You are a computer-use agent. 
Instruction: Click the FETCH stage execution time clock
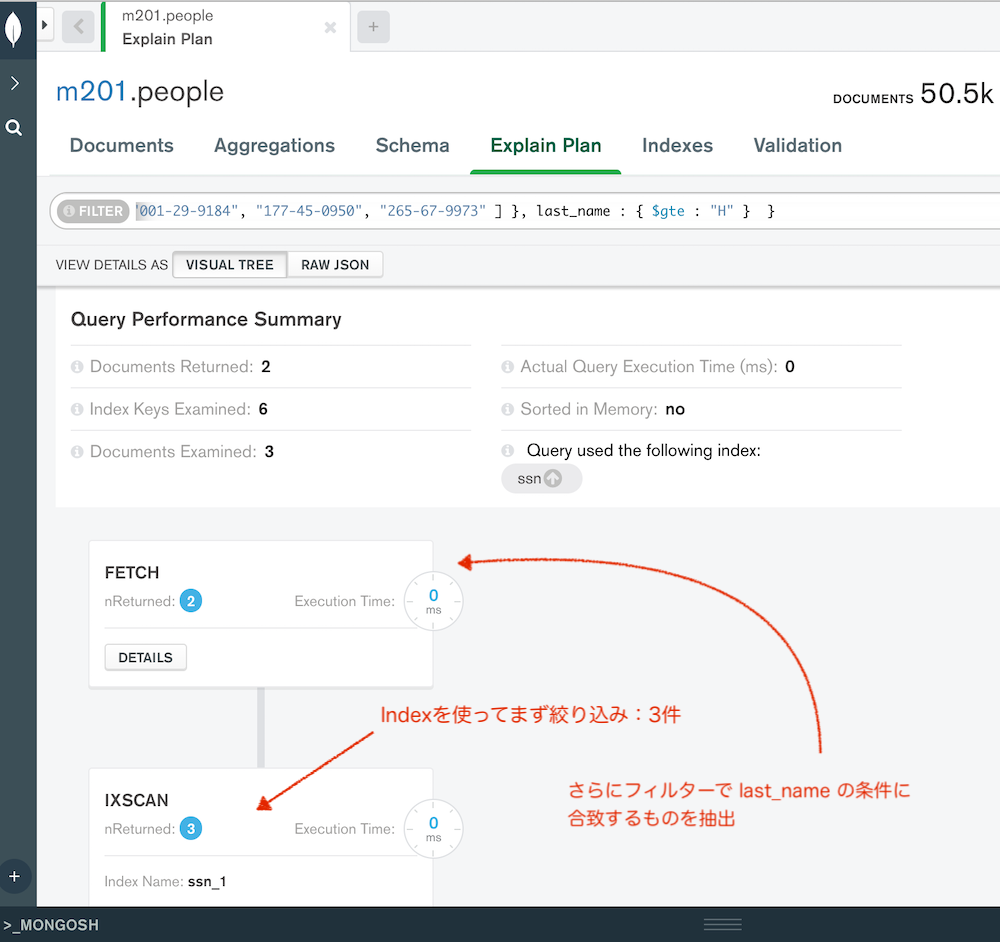tap(434, 601)
